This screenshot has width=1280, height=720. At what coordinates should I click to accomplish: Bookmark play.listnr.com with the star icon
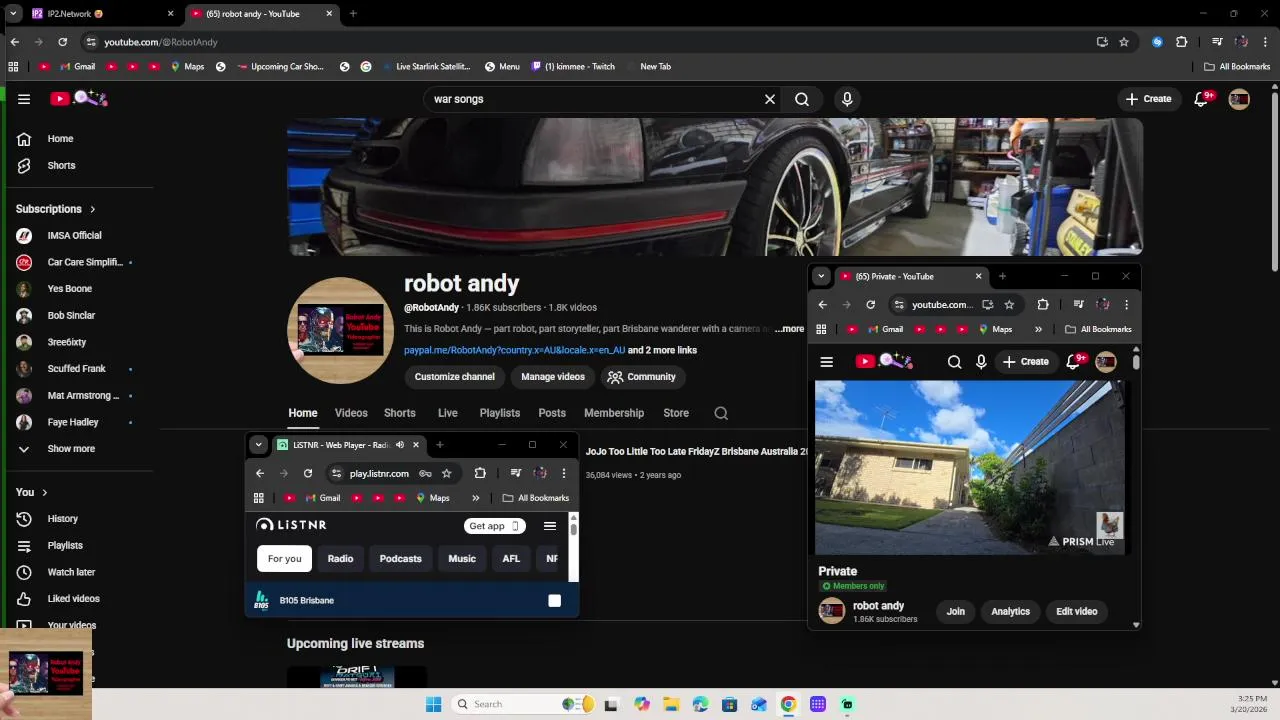[x=447, y=473]
